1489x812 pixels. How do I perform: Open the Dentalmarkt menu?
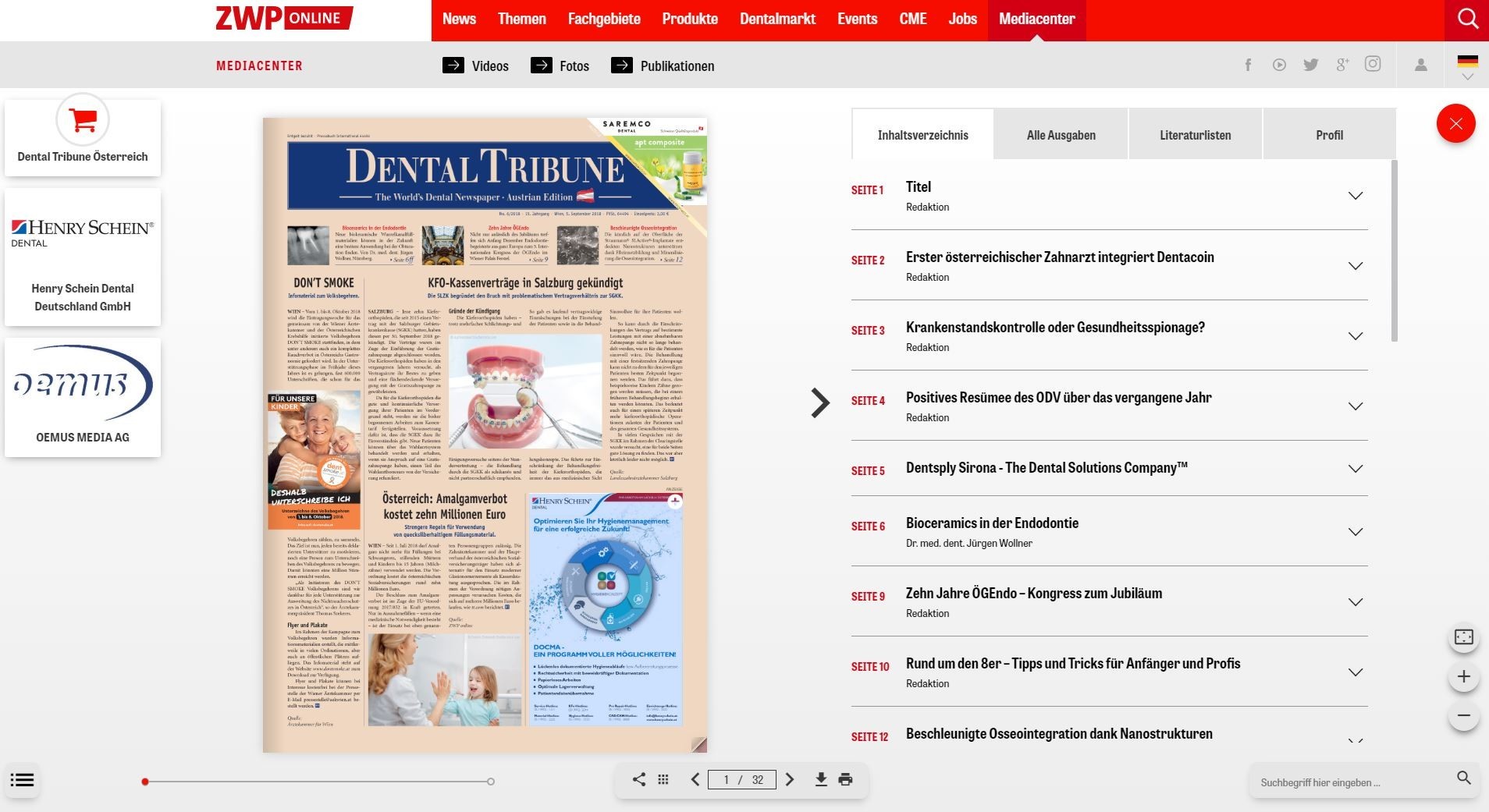click(777, 19)
